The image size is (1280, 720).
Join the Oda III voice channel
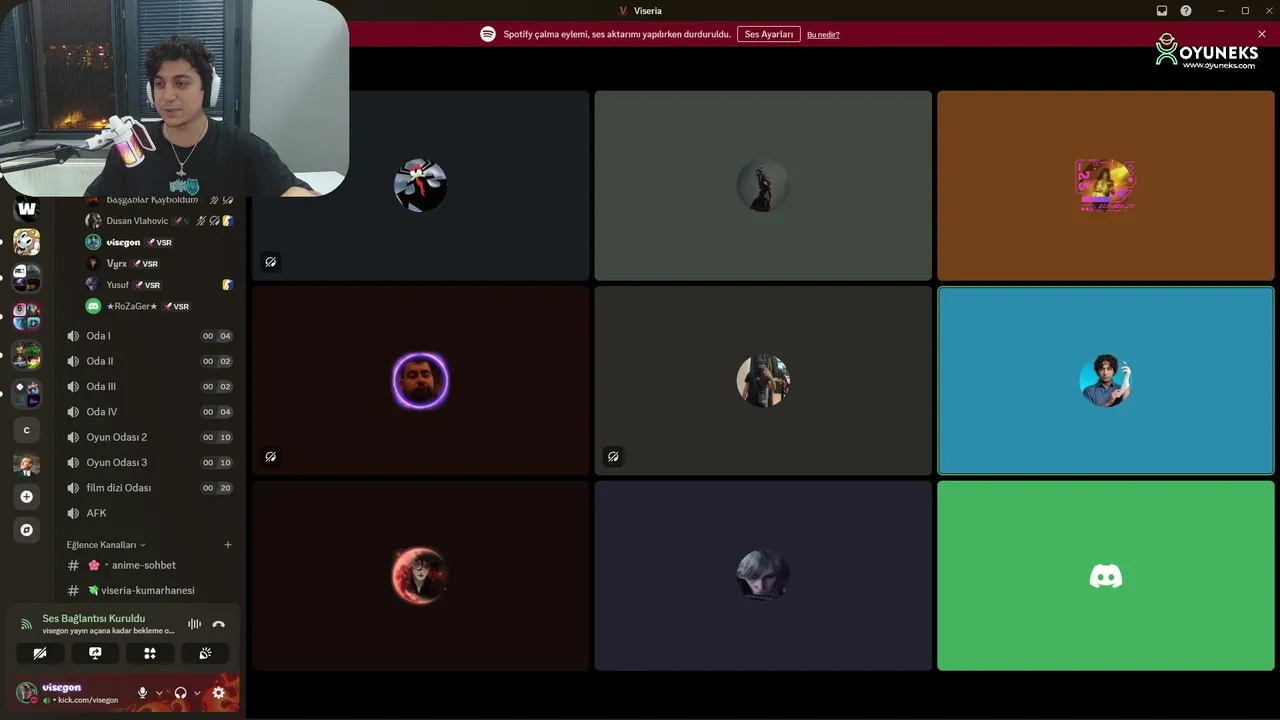[x=149, y=386]
